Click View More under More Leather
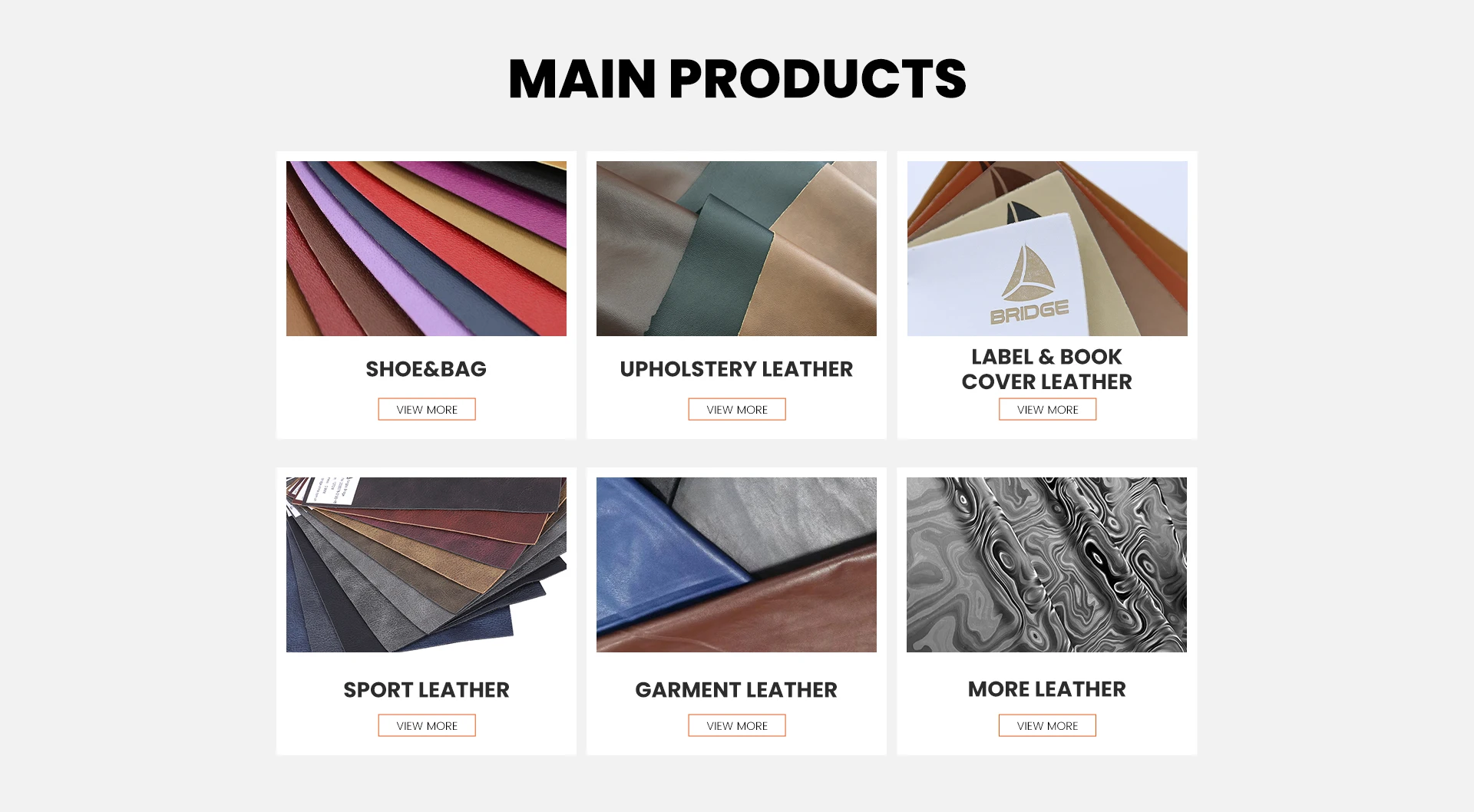Image resolution: width=1474 pixels, height=812 pixels. [x=1047, y=725]
